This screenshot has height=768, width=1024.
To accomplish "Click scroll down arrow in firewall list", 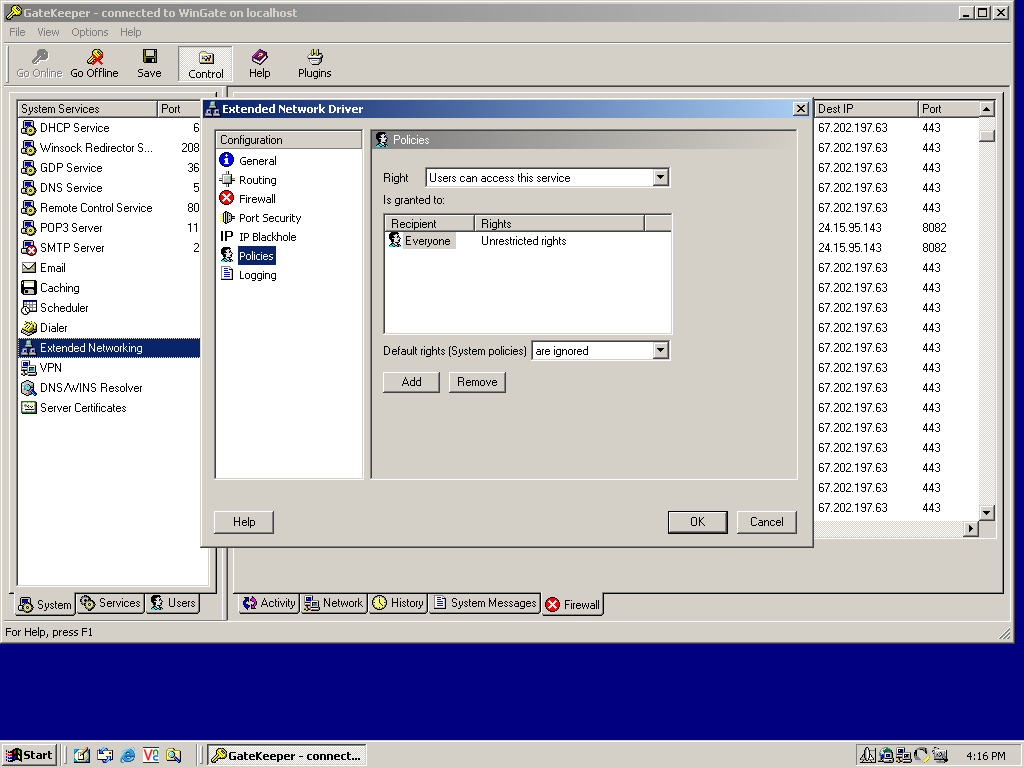I will click(987, 513).
